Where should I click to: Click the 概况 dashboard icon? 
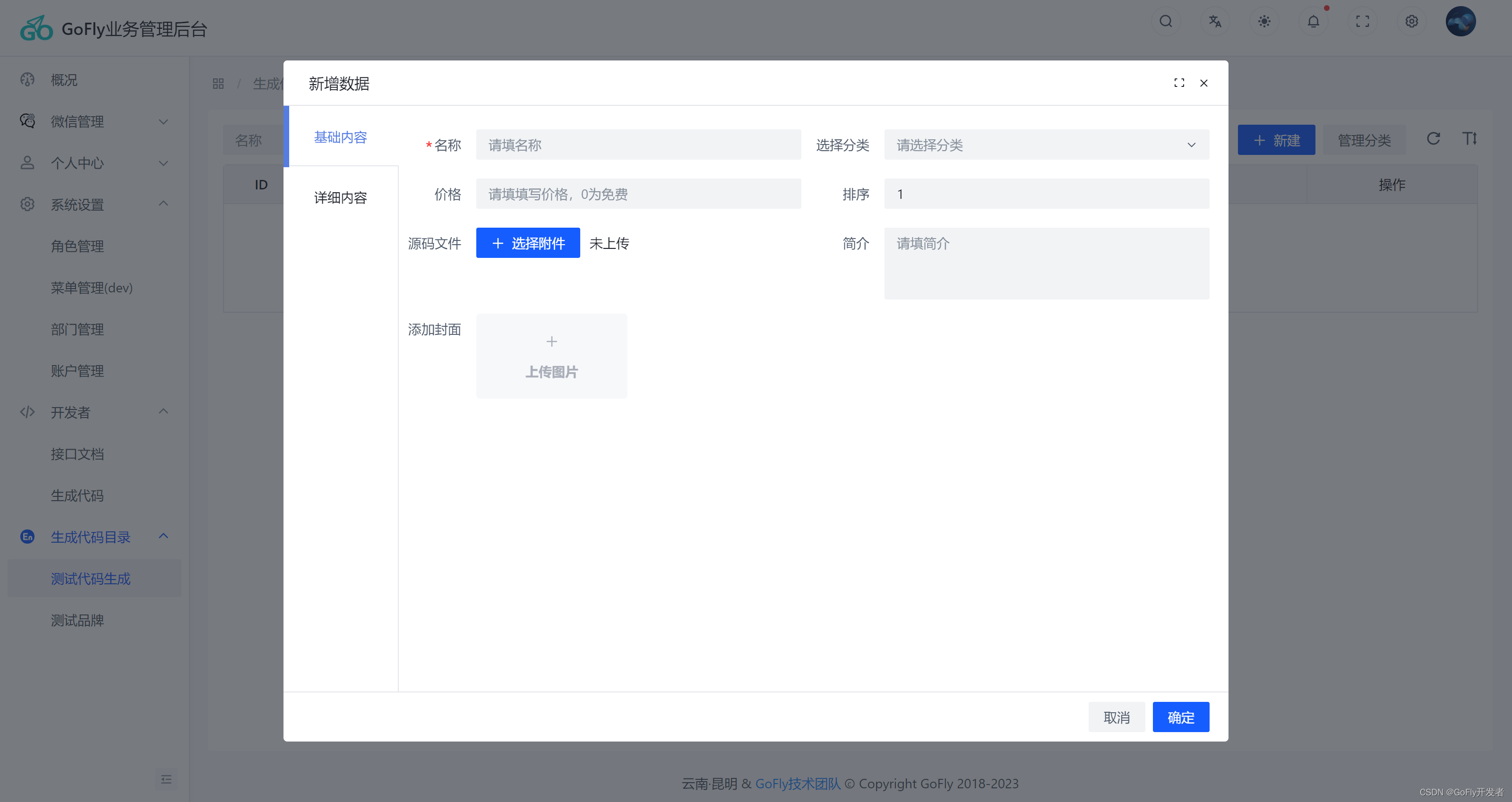27,80
